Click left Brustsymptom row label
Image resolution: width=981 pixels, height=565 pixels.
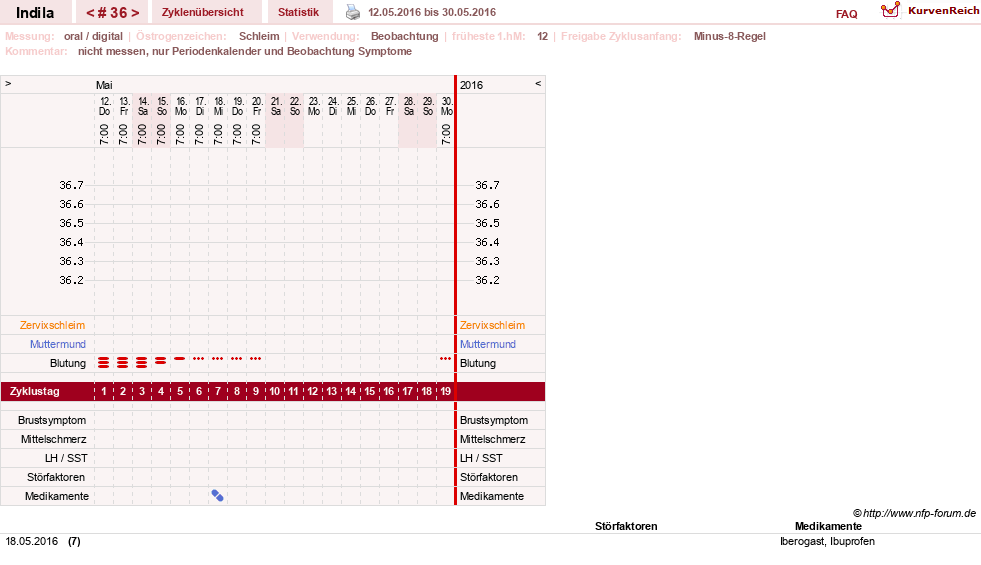coord(52,420)
